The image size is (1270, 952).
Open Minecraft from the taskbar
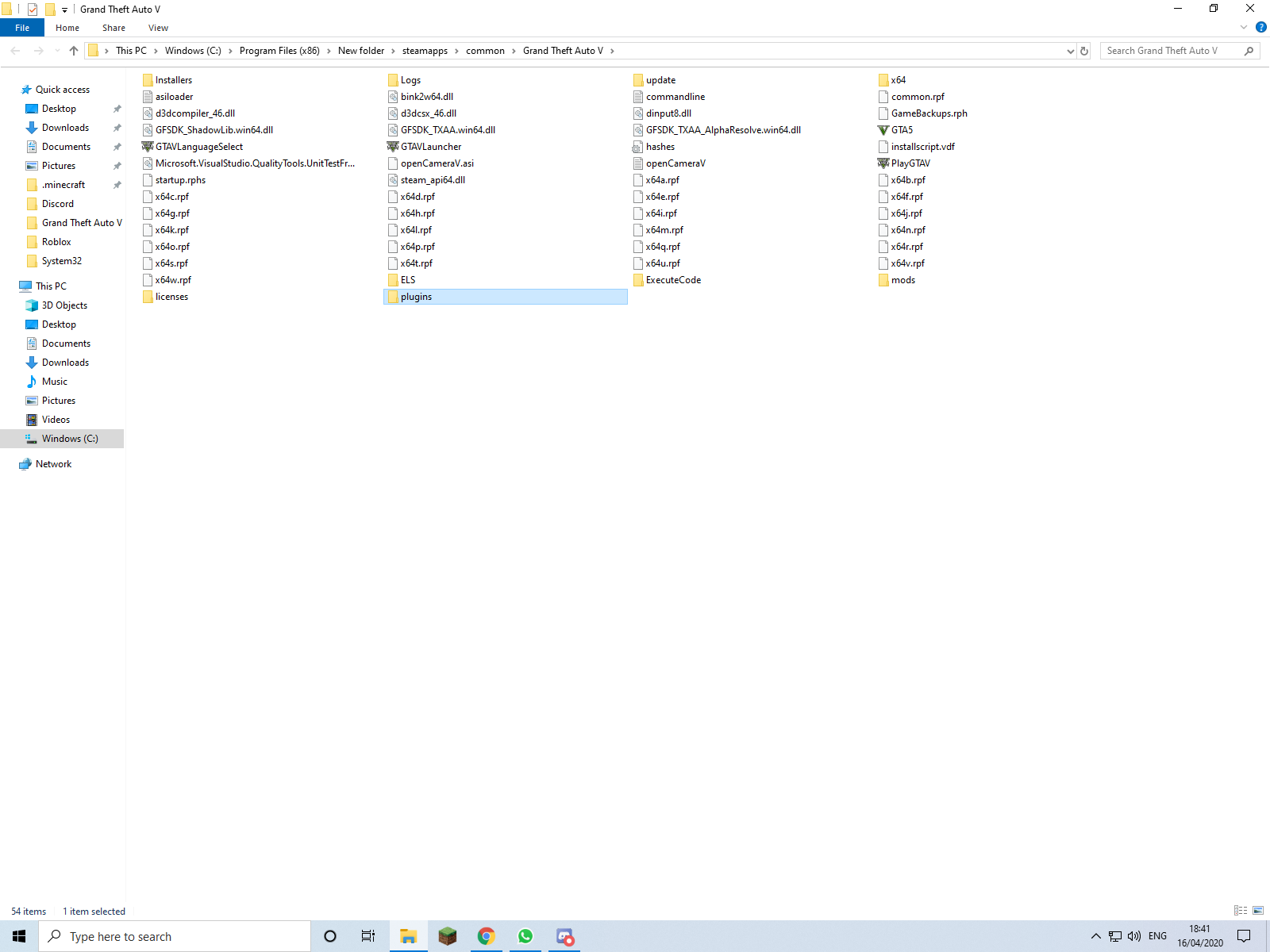tap(448, 936)
